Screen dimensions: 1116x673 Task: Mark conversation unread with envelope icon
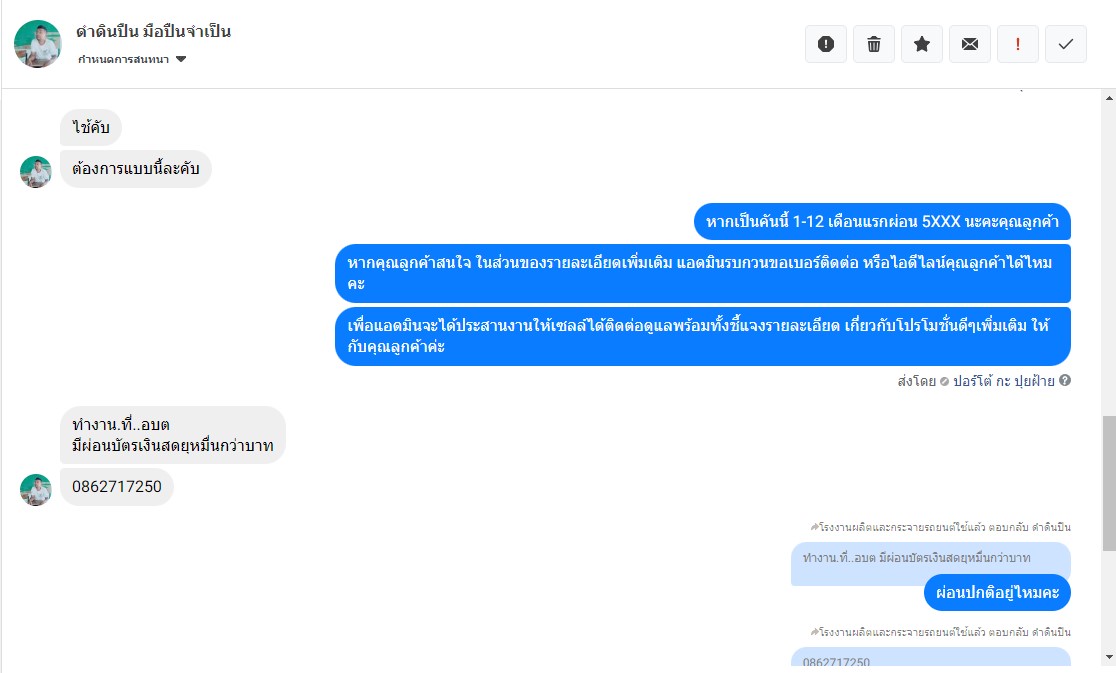970,44
